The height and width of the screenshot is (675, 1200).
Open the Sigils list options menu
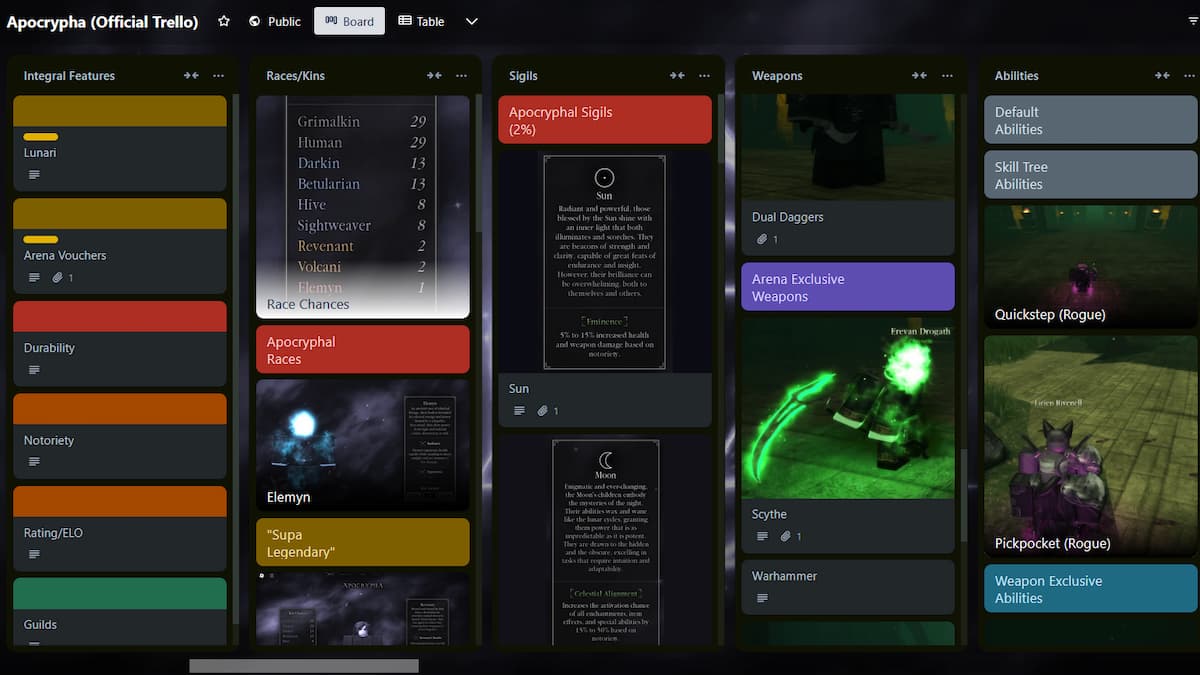(705, 76)
